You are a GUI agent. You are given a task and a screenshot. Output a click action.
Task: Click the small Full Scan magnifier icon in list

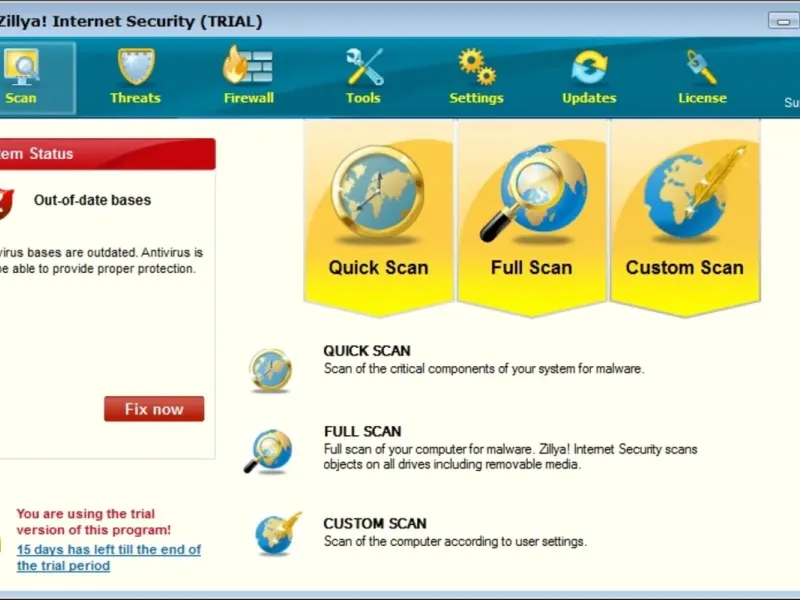coord(268,452)
